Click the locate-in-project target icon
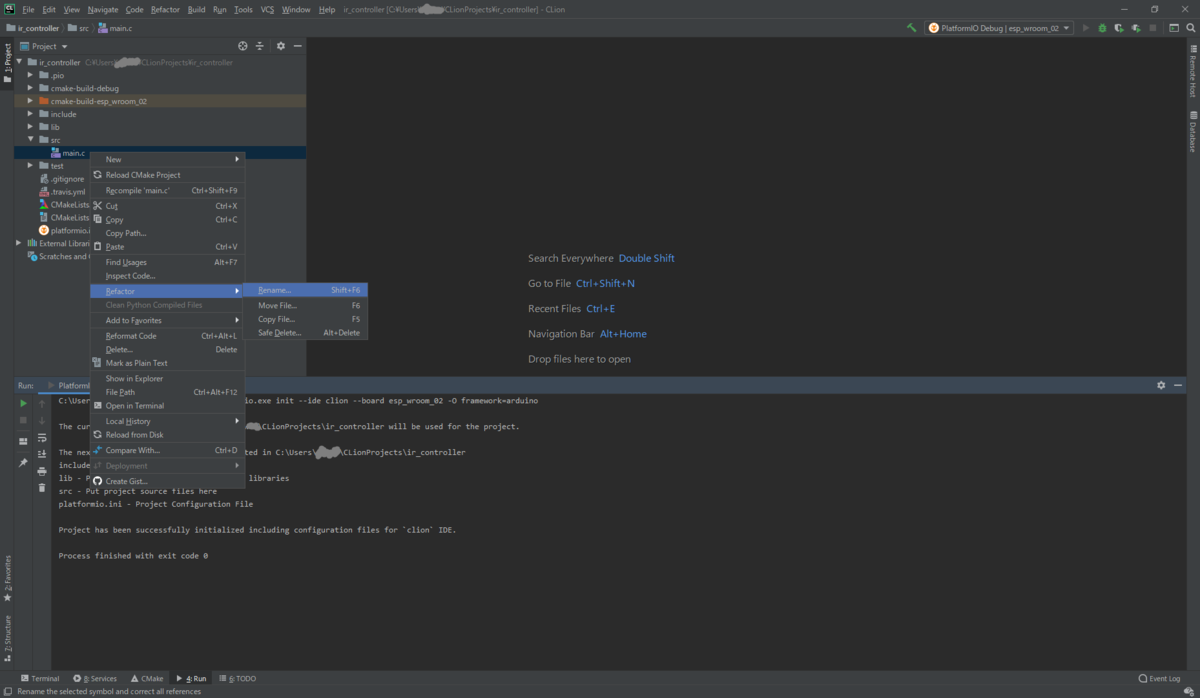The image size is (1200, 698). tap(242, 46)
